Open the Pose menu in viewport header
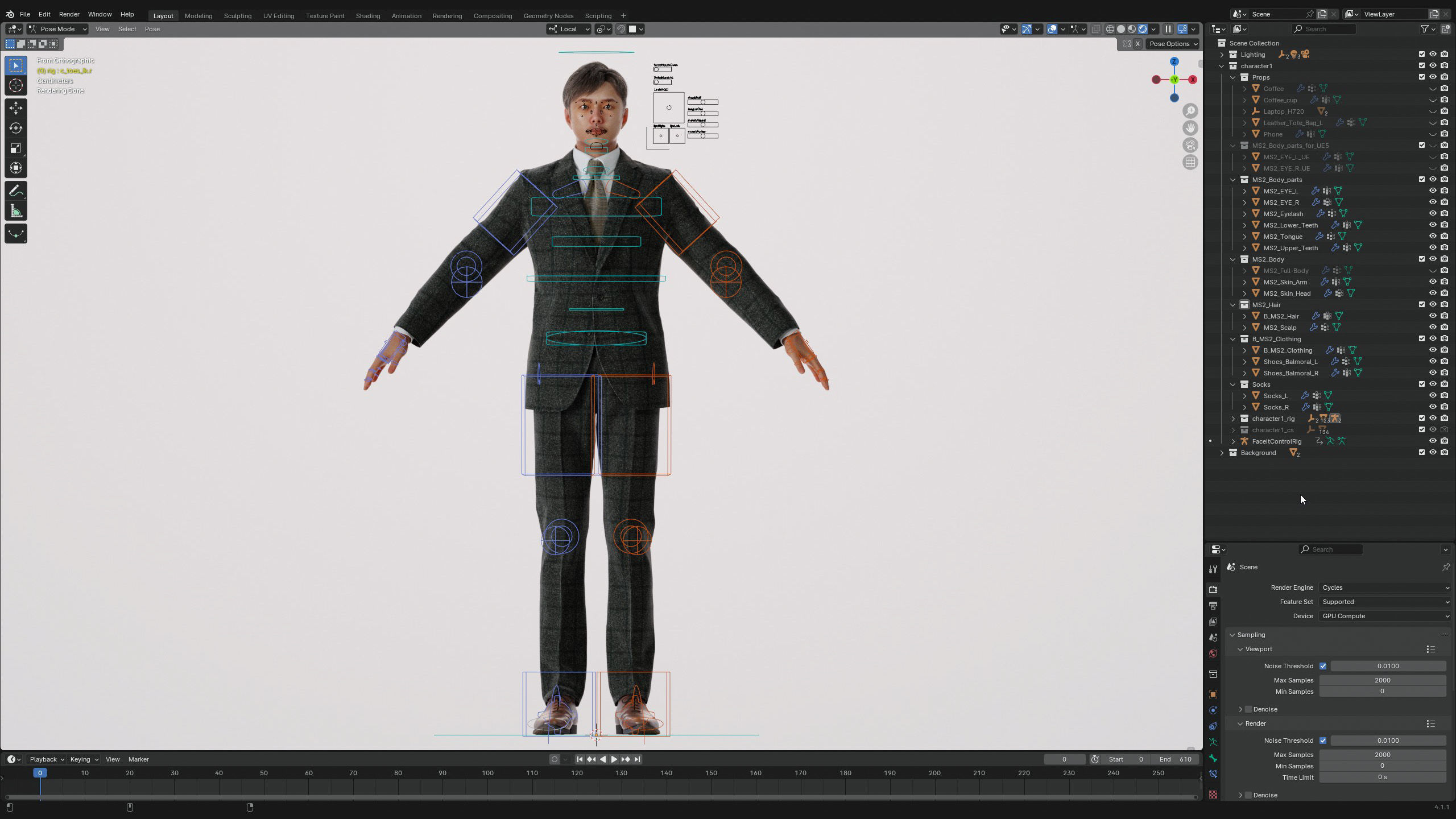This screenshot has height=819, width=1456. (152, 29)
